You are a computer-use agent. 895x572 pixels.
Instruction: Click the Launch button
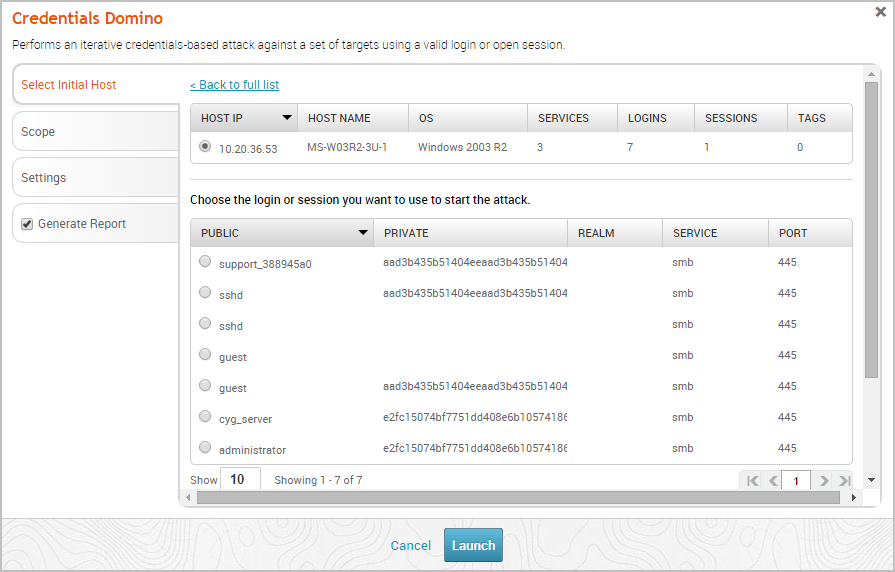[473, 546]
